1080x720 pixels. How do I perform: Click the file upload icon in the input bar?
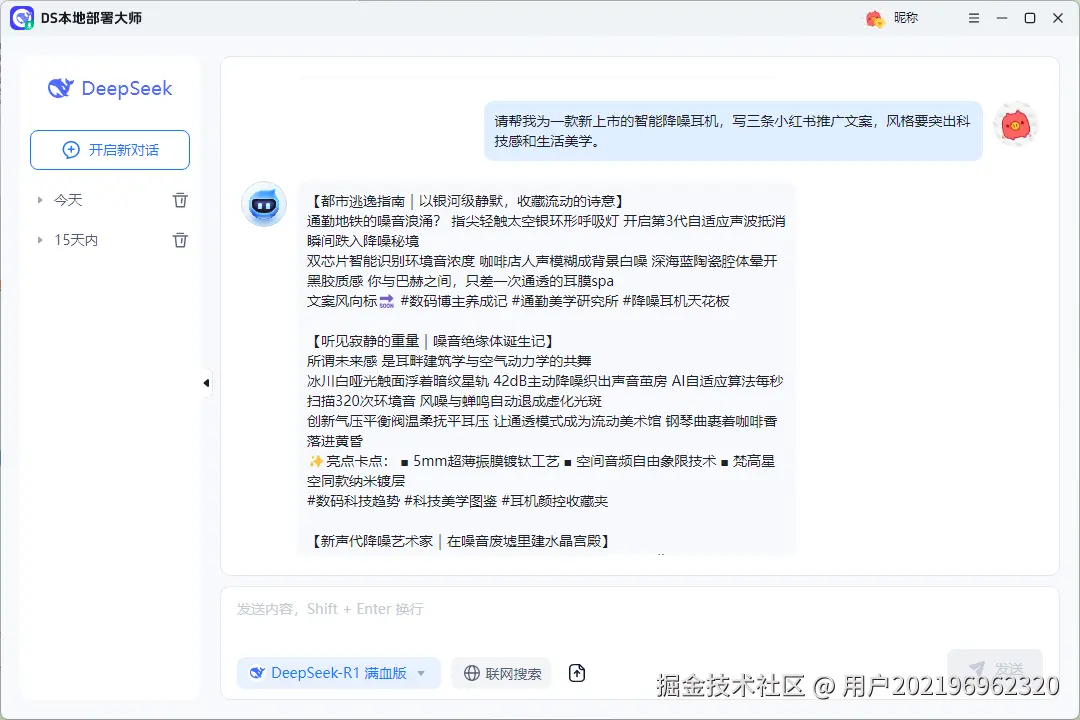pos(576,673)
